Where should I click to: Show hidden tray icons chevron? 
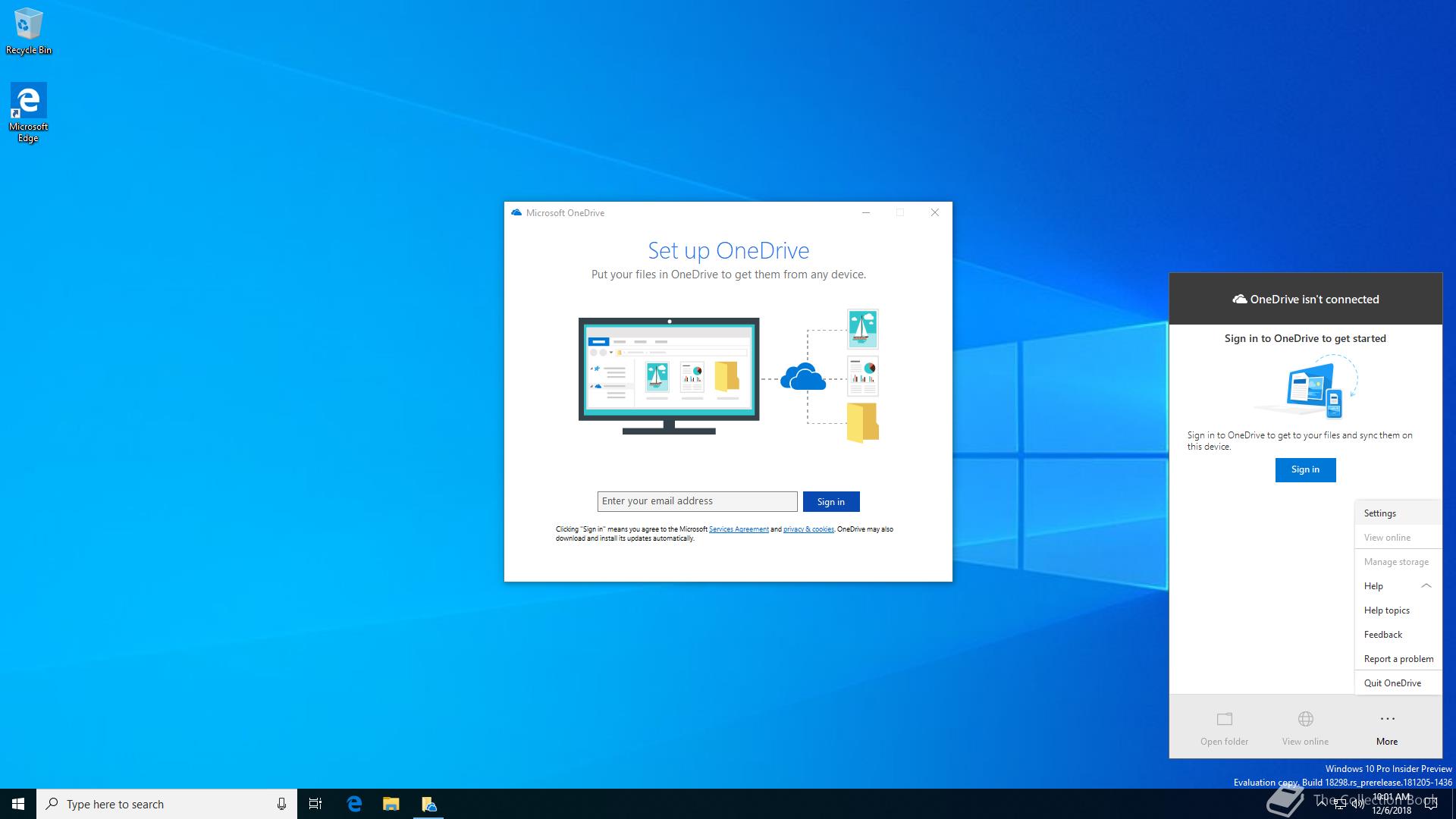(x=1323, y=802)
